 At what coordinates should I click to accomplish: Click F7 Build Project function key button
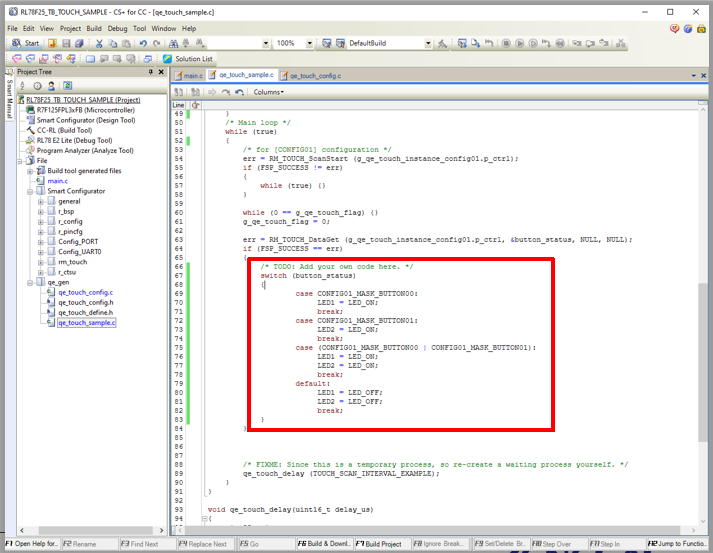click(x=381, y=543)
